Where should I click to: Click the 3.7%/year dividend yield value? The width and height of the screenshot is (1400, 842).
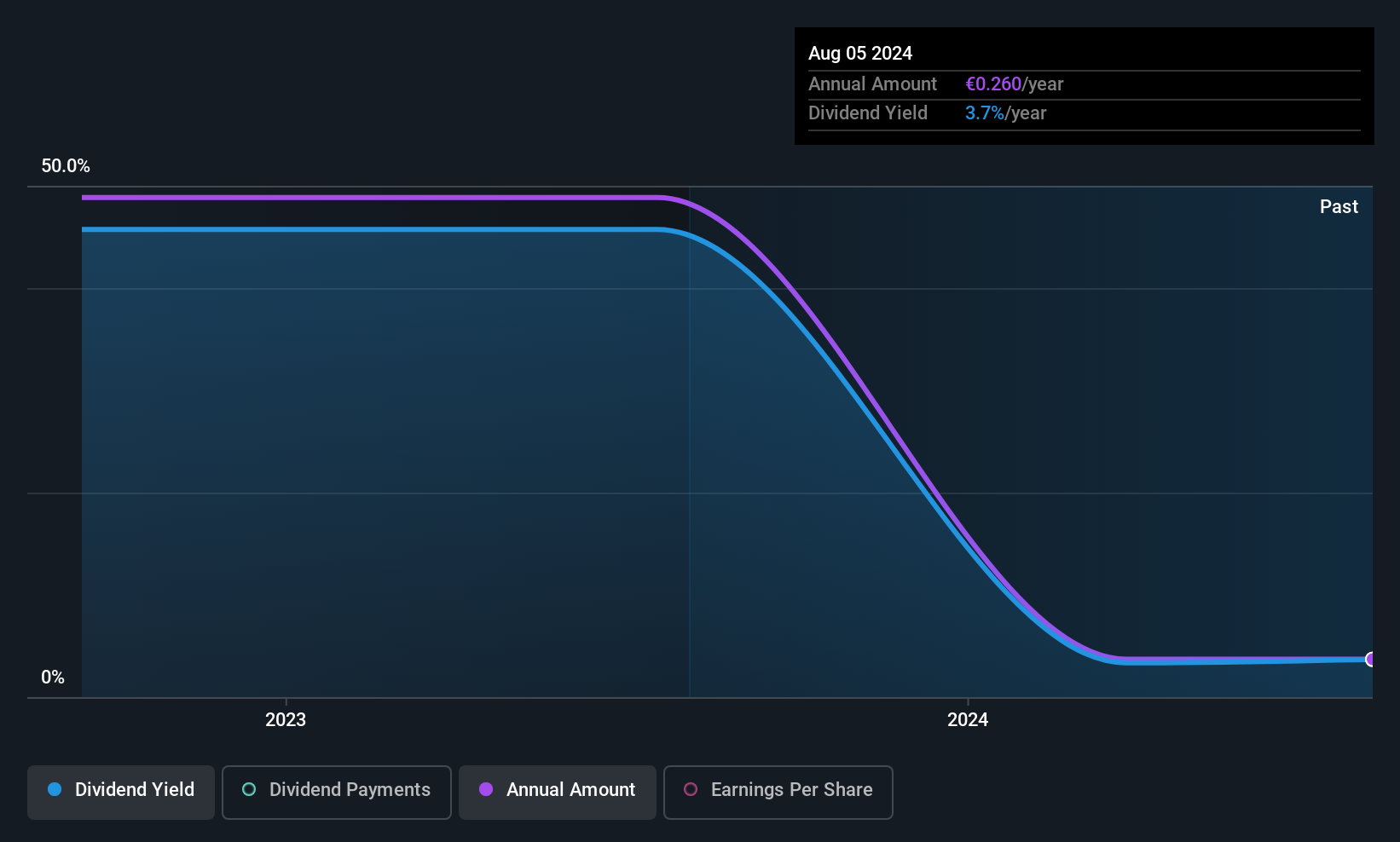point(1006,112)
